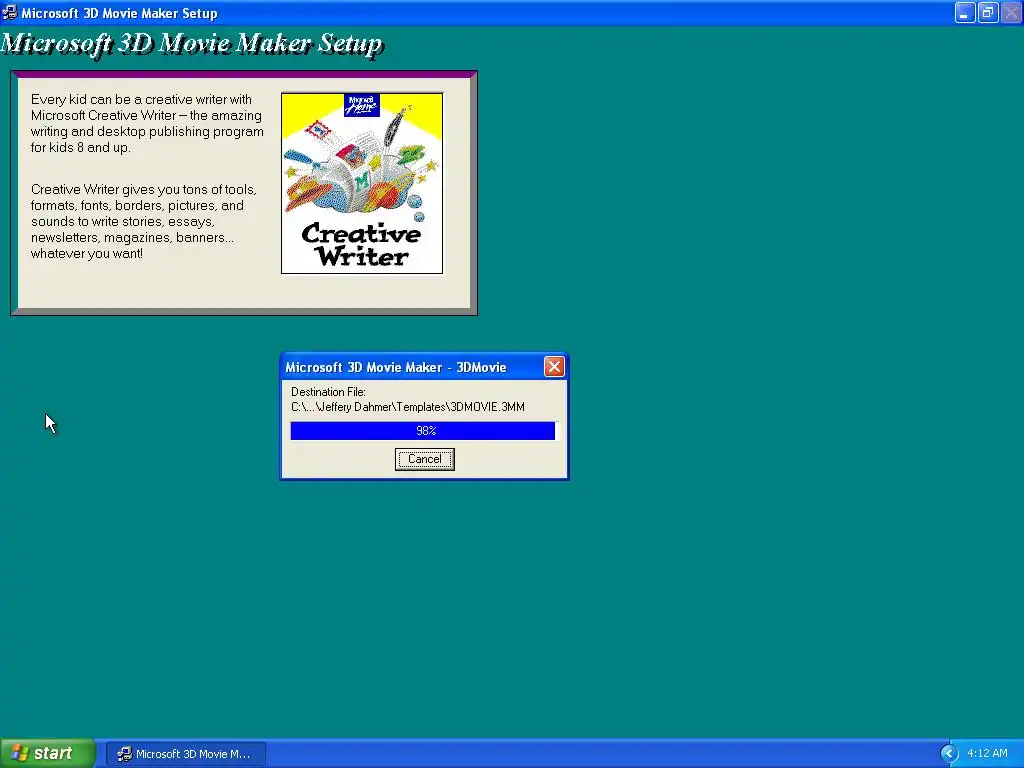Click the 98% blue progress bar
The image size is (1024, 768).
(x=423, y=430)
